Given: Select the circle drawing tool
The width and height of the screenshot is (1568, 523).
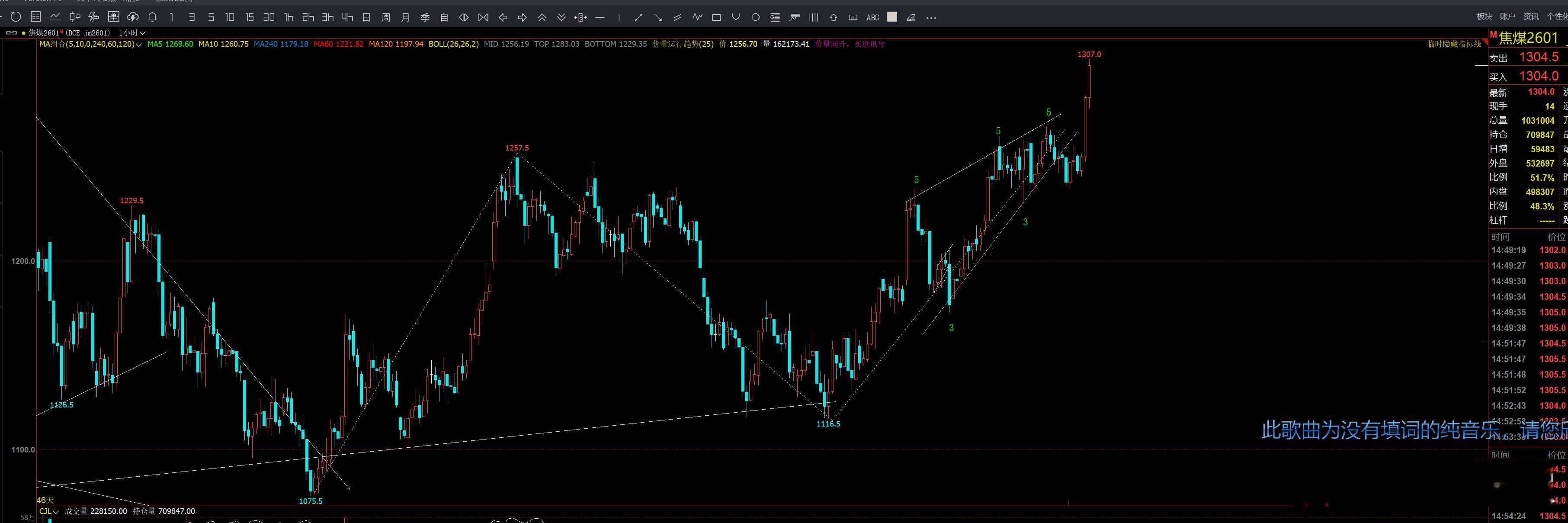Looking at the screenshot, I should [755, 18].
